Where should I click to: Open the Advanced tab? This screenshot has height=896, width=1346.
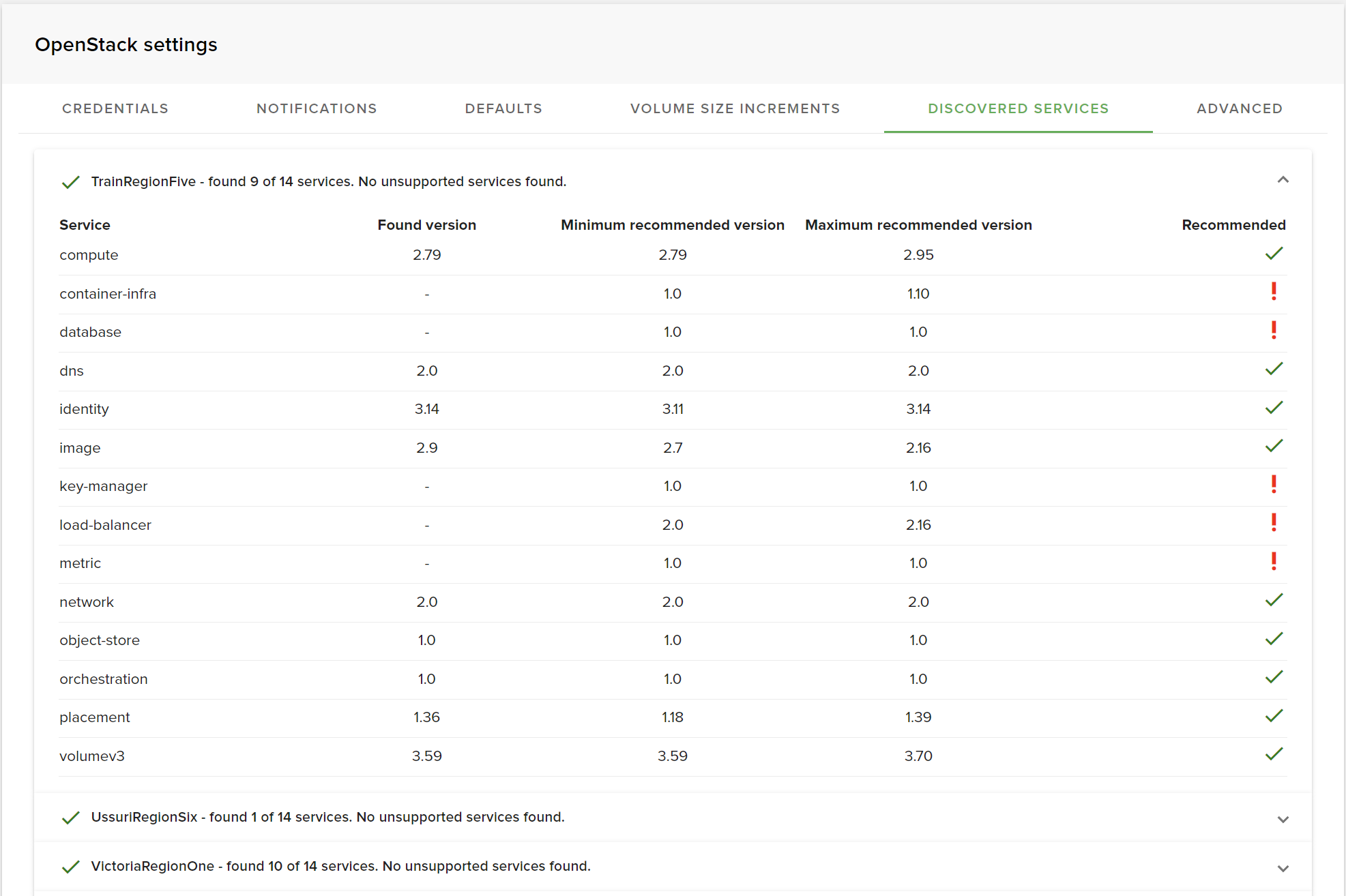pyautogui.click(x=1239, y=108)
